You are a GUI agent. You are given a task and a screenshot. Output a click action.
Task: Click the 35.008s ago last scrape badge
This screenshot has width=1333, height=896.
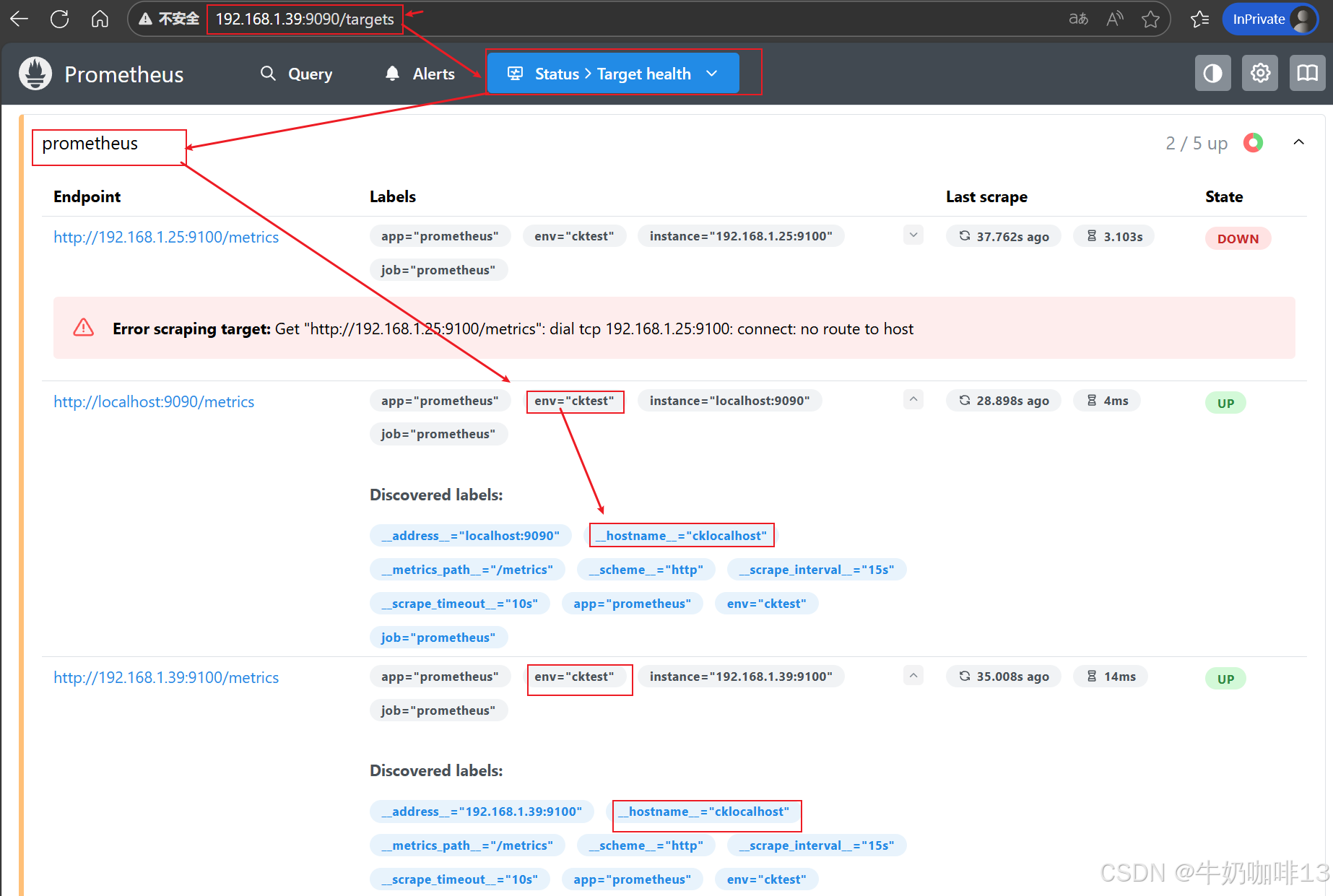1004,677
